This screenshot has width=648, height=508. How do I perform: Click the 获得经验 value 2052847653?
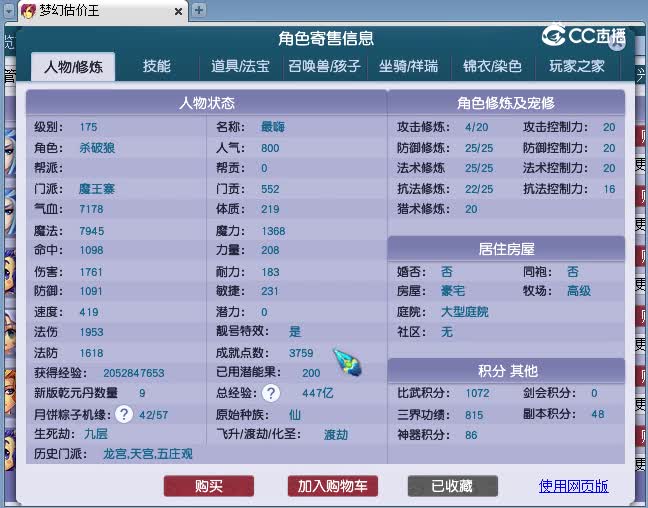point(134,373)
